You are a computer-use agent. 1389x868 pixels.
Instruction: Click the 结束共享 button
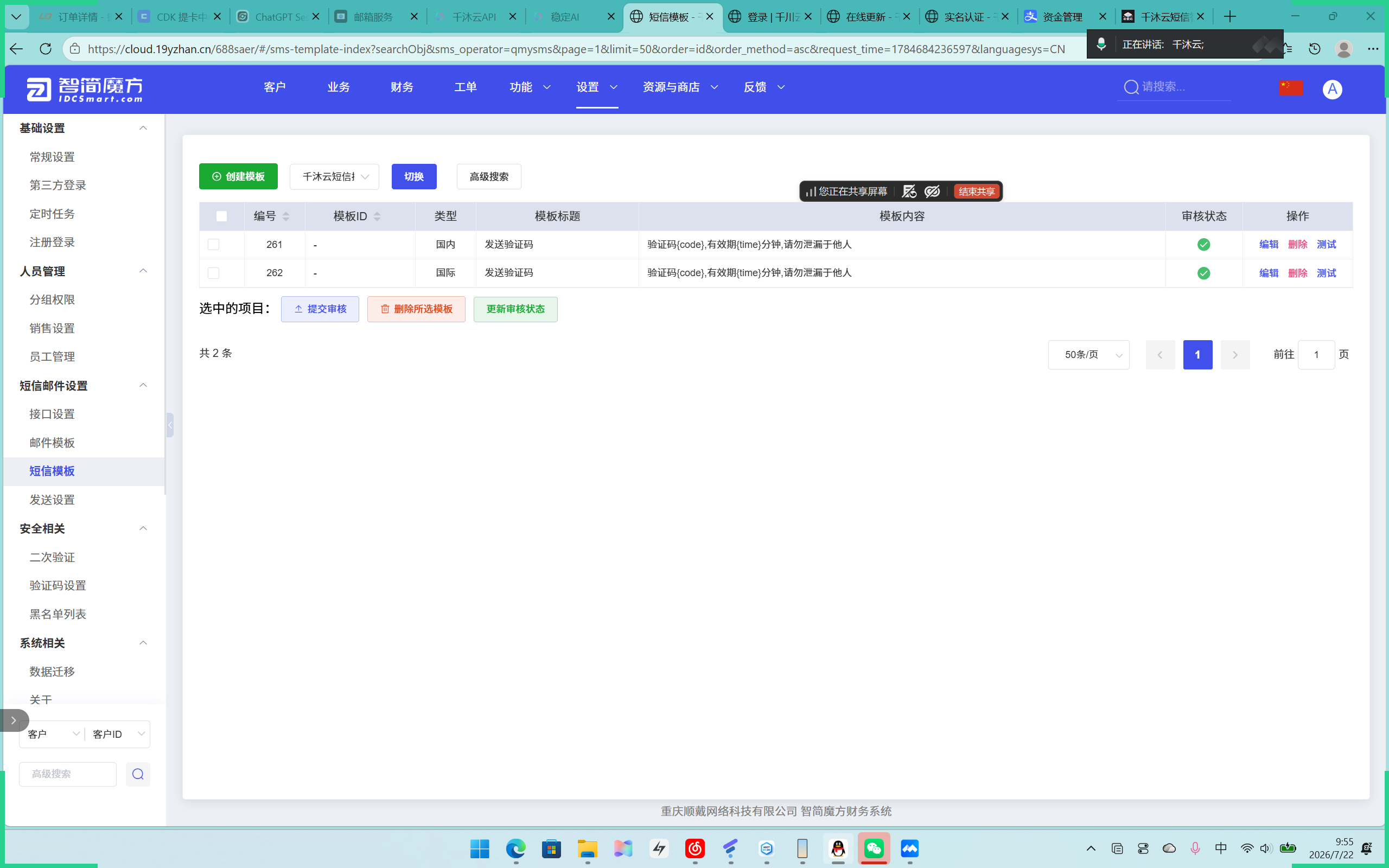pos(976,191)
